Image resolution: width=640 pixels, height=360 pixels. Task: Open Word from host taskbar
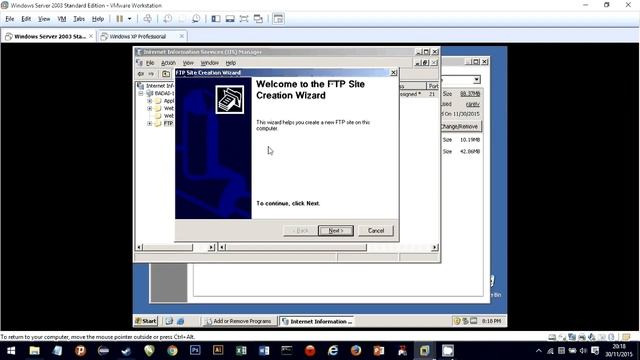coord(264,351)
